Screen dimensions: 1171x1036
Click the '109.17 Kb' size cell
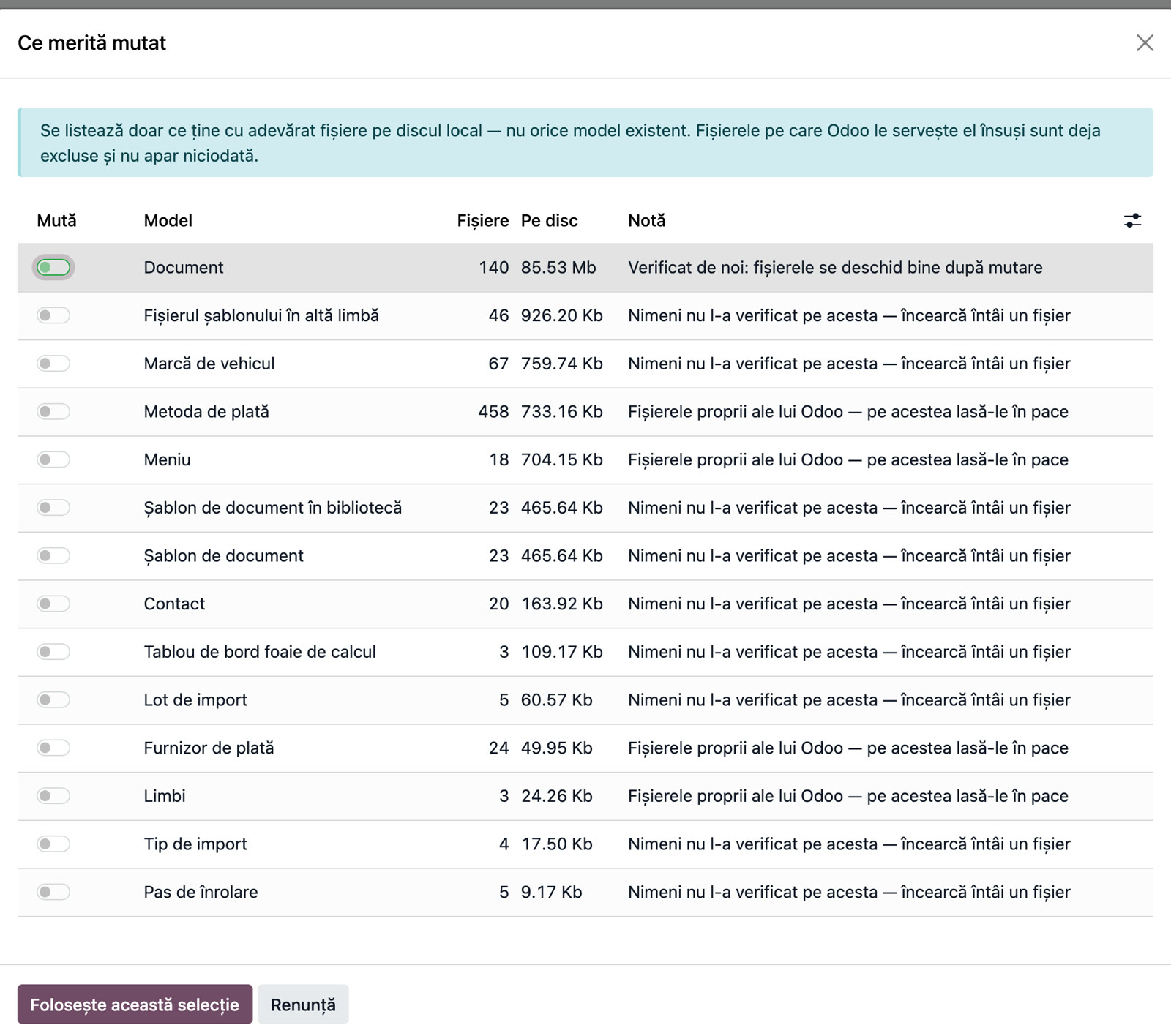tap(562, 652)
